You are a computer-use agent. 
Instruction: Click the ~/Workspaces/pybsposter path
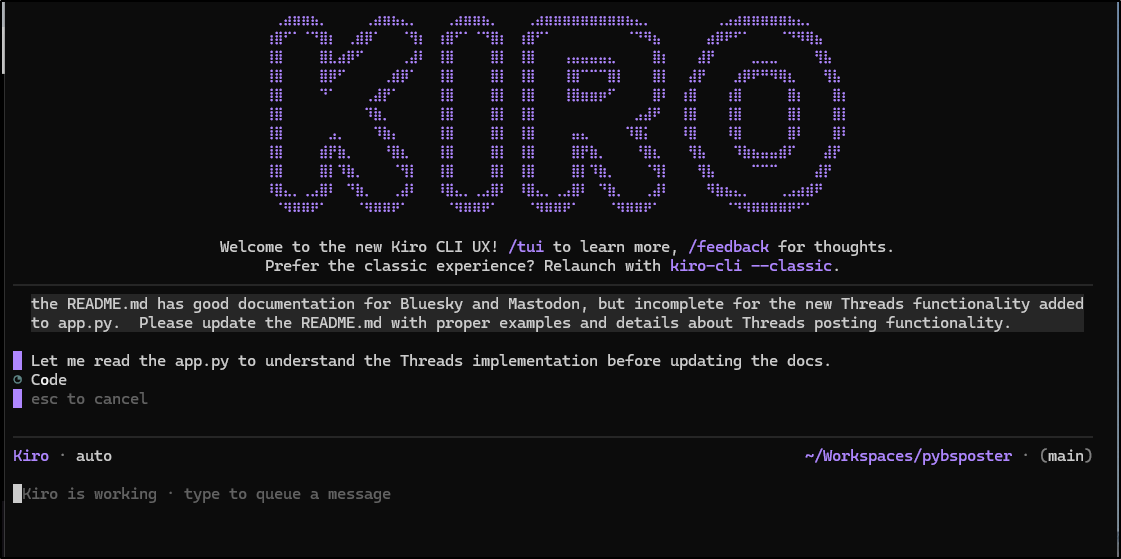click(x=908, y=455)
